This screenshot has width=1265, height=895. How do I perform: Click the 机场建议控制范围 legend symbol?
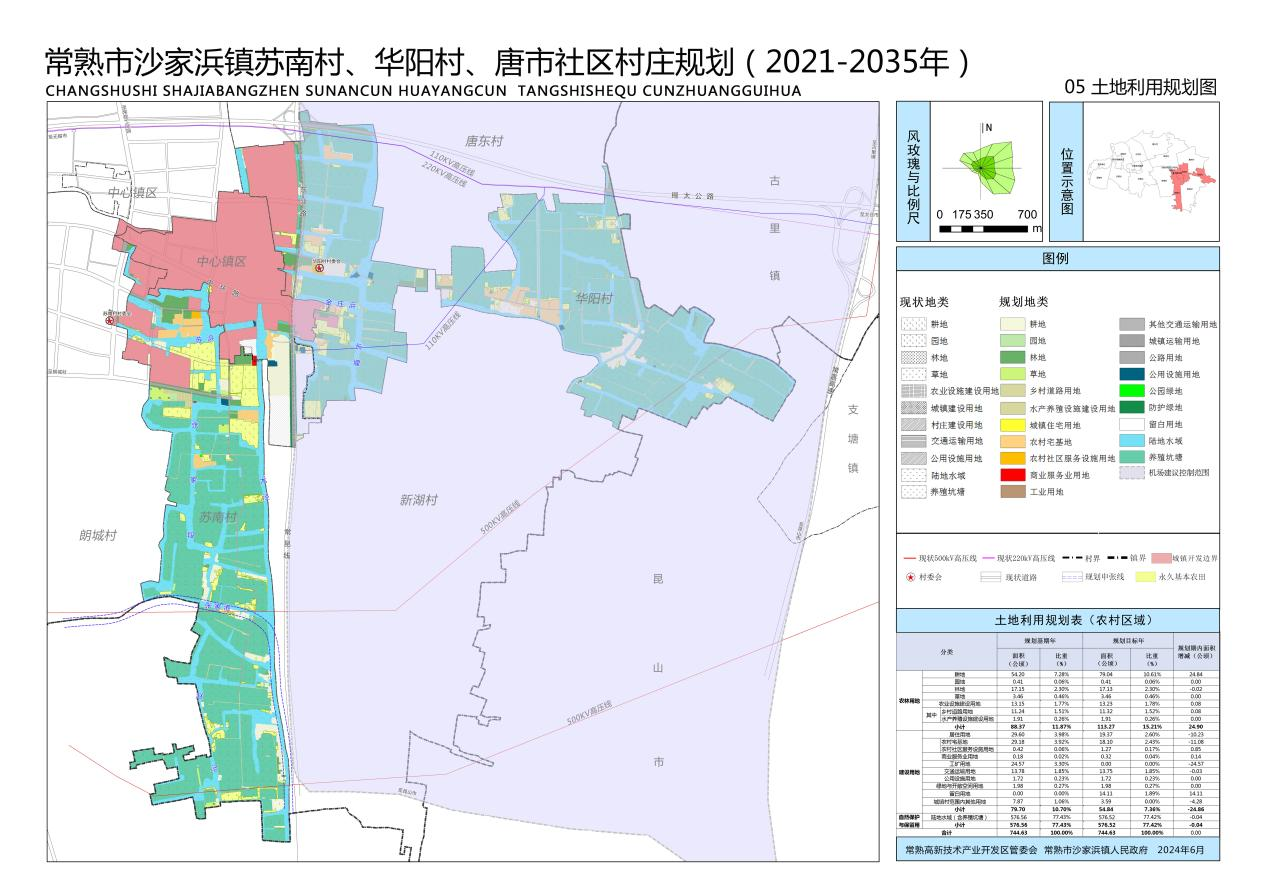click(x=1131, y=474)
